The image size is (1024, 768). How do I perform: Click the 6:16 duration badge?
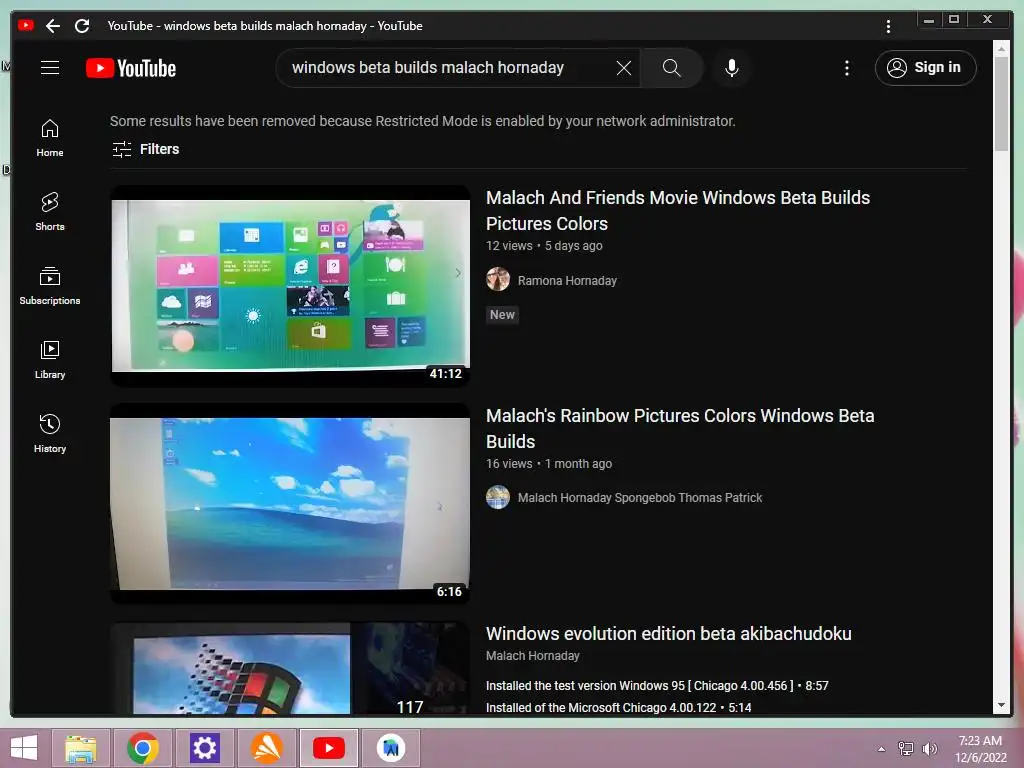(x=449, y=592)
